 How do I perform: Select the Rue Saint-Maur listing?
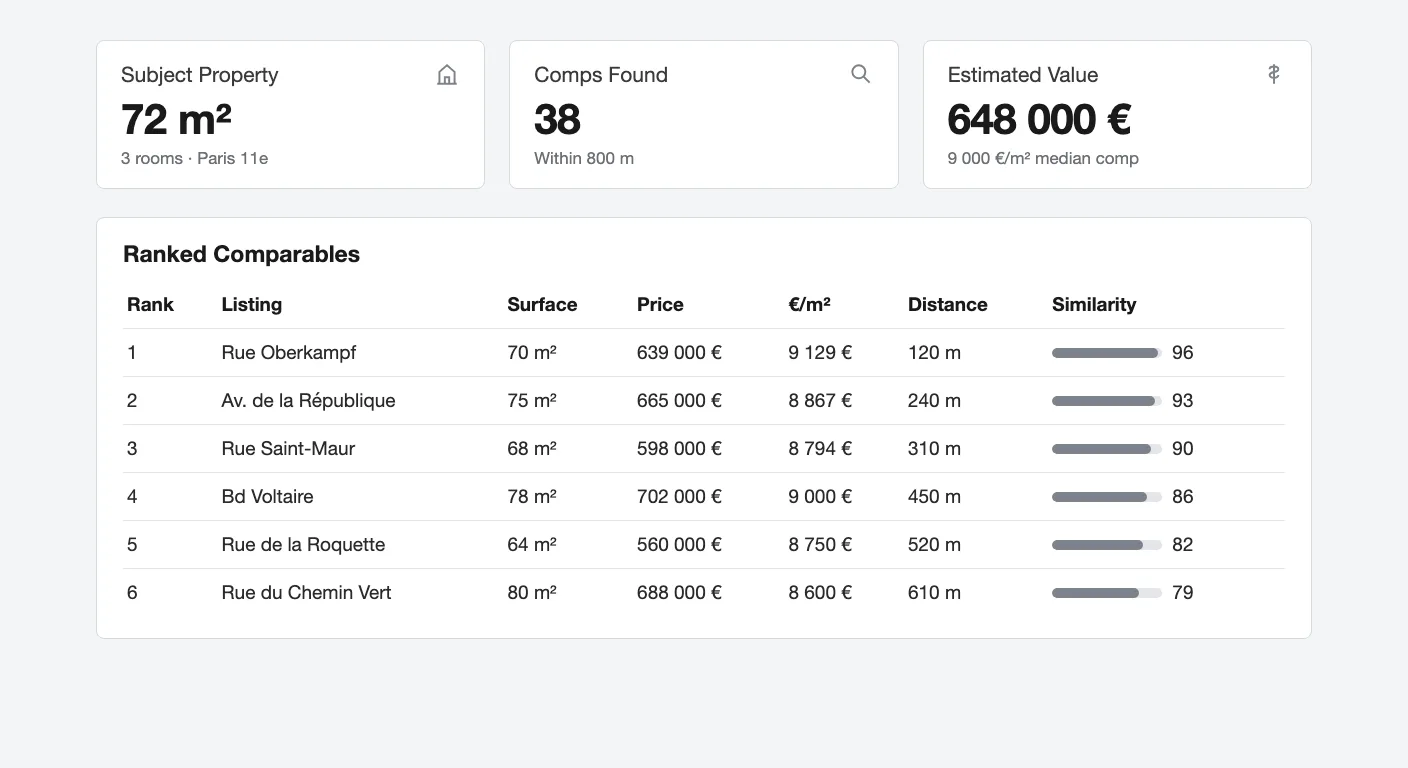[x=288, y=449]
